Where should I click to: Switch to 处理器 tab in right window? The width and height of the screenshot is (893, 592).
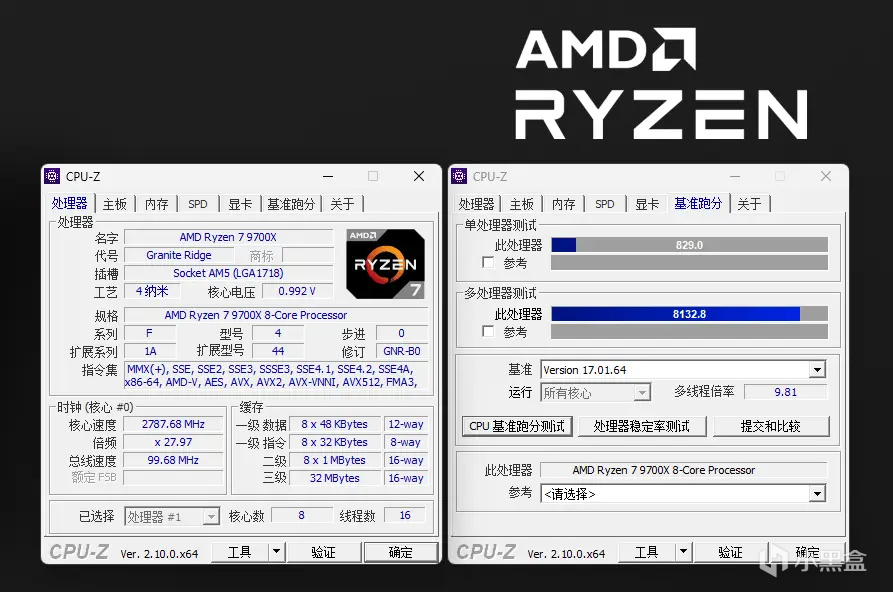(476, 204)
